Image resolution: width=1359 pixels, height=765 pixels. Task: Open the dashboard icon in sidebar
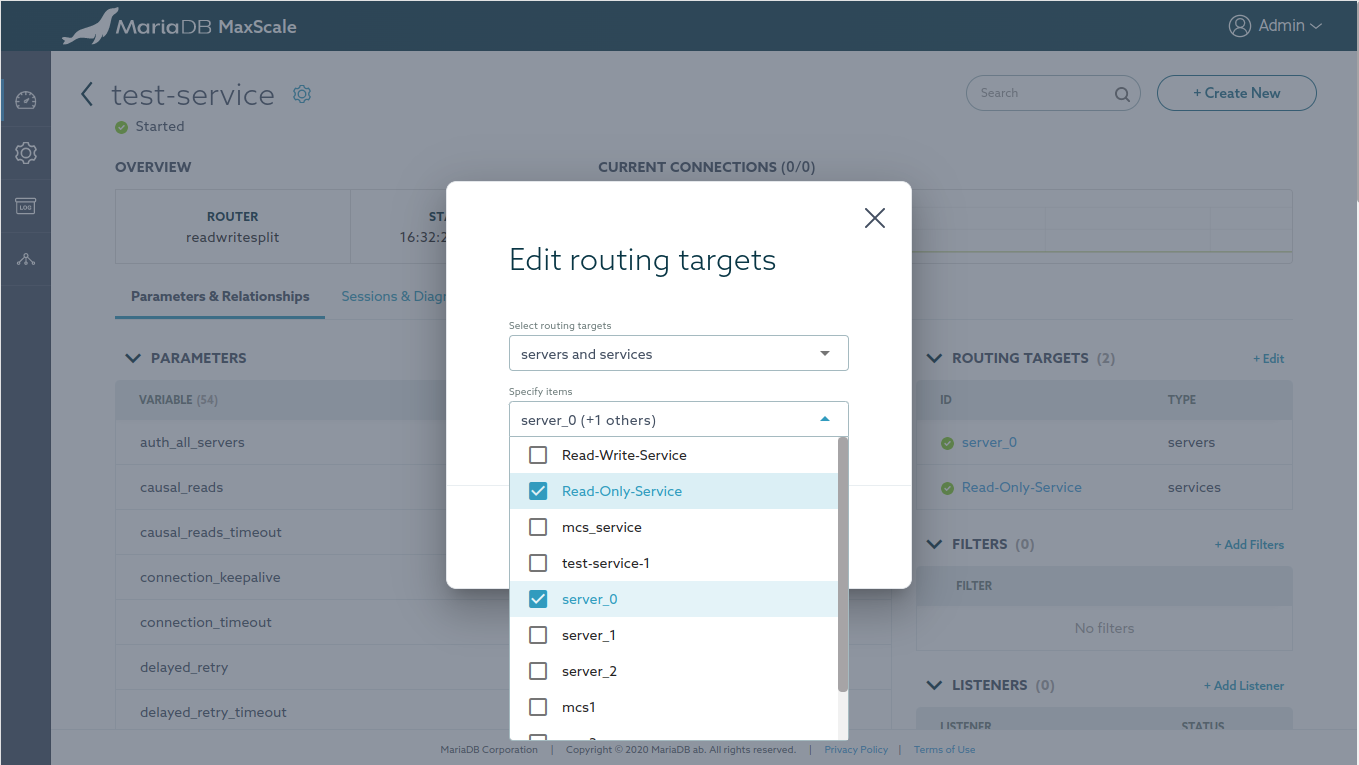(x=26, y=100)
